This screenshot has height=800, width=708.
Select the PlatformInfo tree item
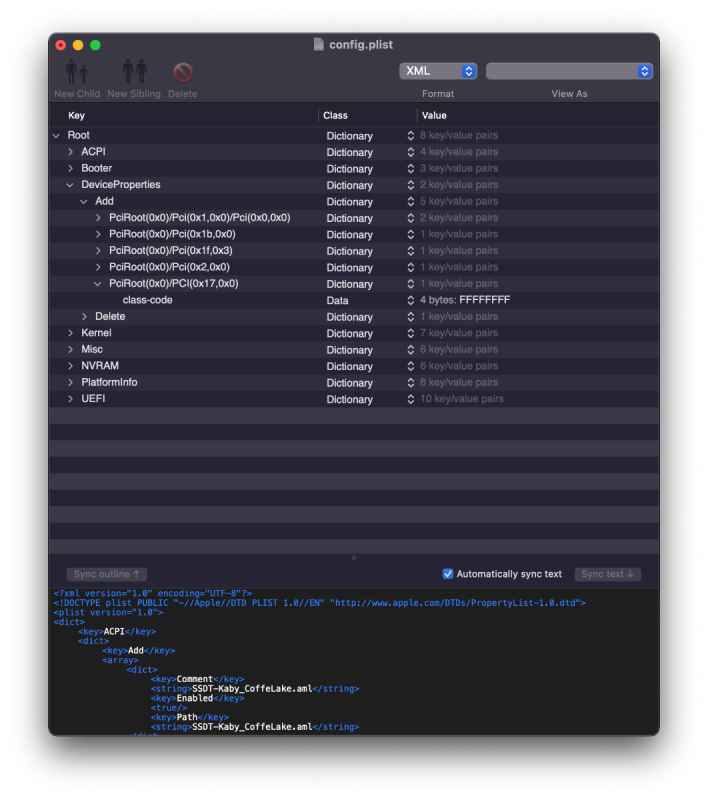[109, 382]
